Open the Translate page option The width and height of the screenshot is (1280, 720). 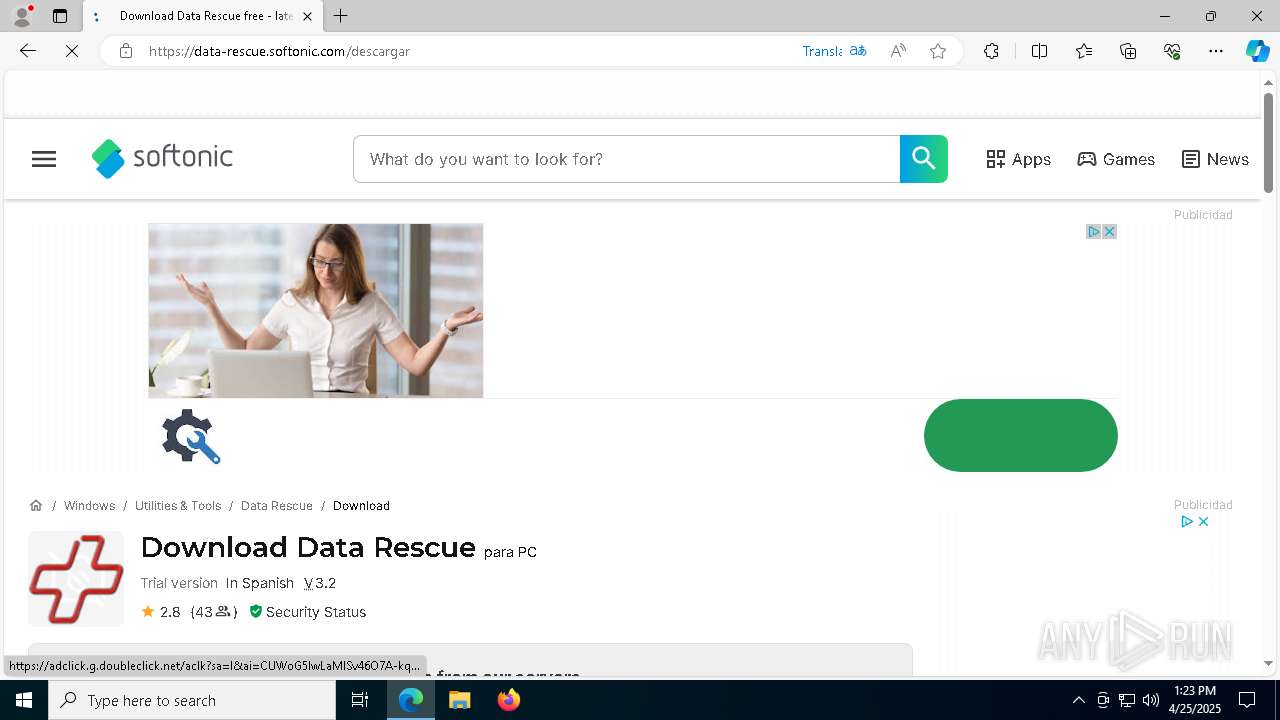(834, 51)
